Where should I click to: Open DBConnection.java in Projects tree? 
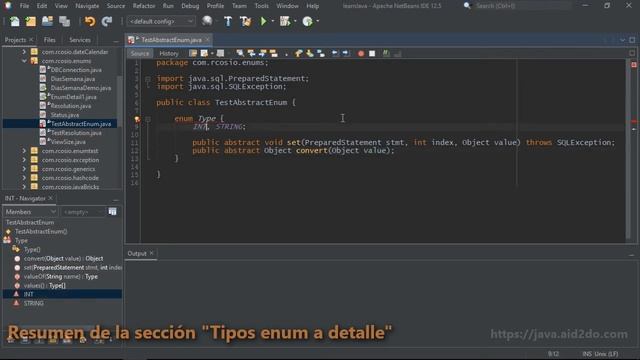click(76, 70)
